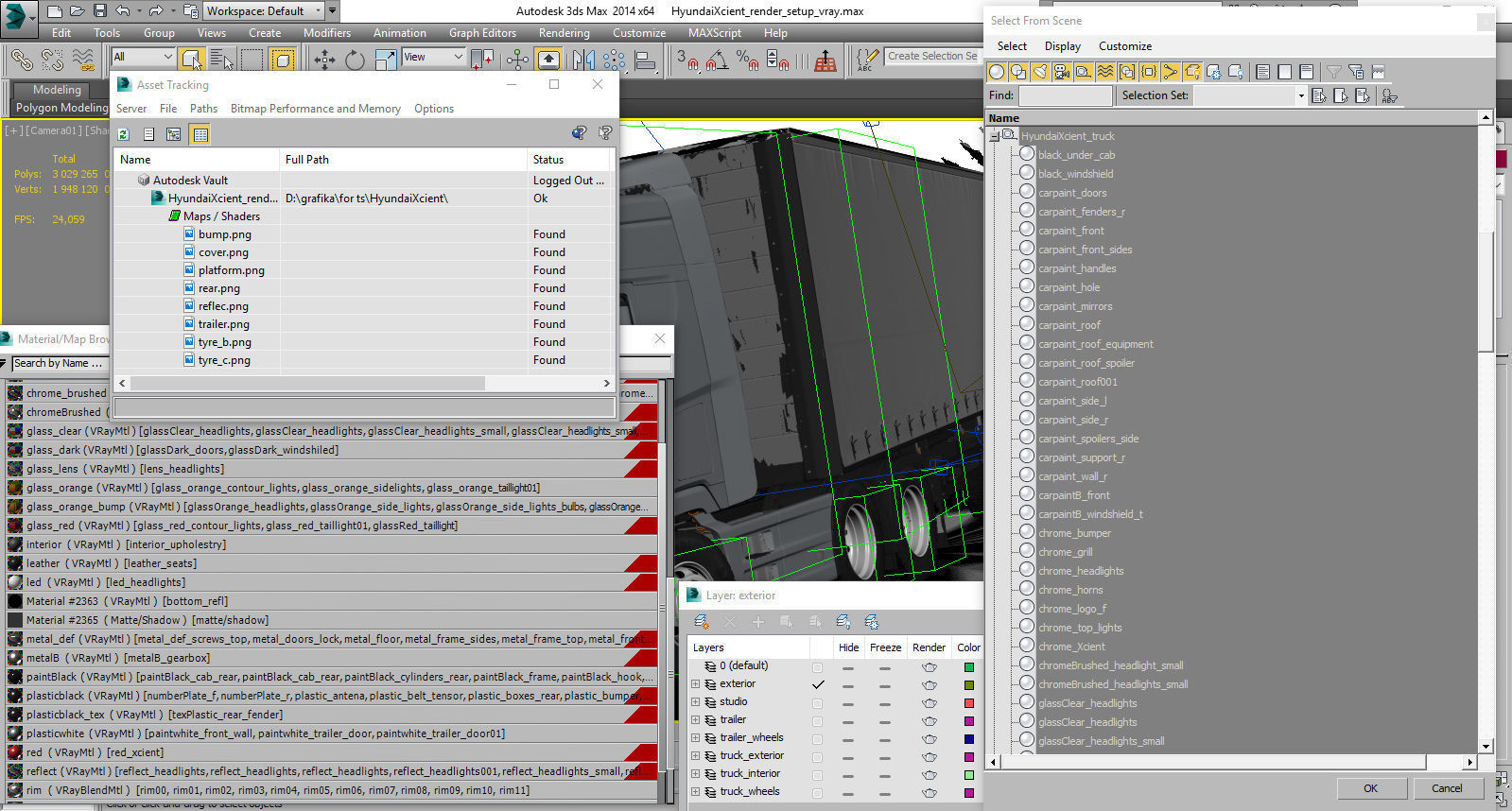The image size is (1512, 811).
Task: Click Refresh icon in Asset Tracking
Action: tap(123, 134)
